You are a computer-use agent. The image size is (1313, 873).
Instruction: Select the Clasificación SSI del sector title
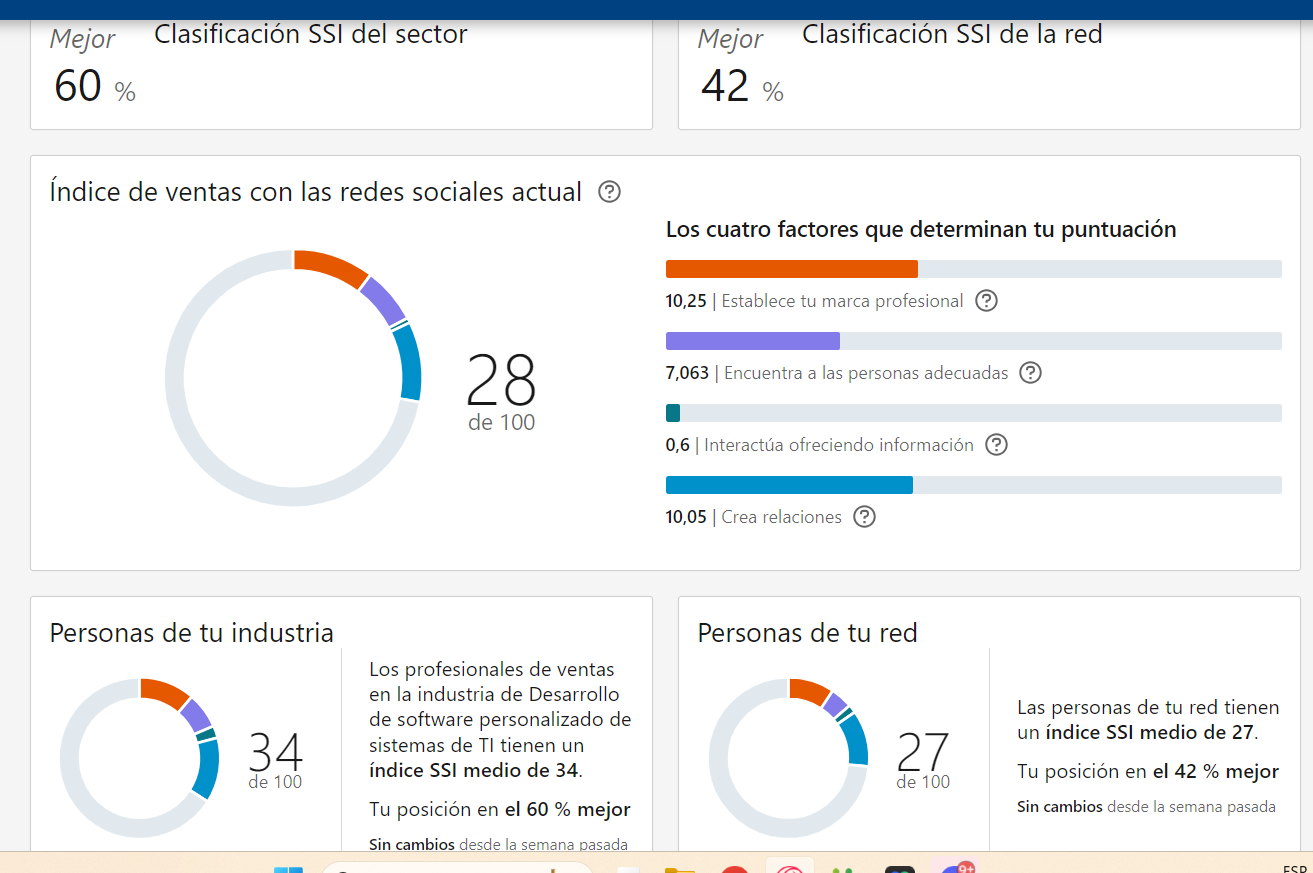pos(311,35)
